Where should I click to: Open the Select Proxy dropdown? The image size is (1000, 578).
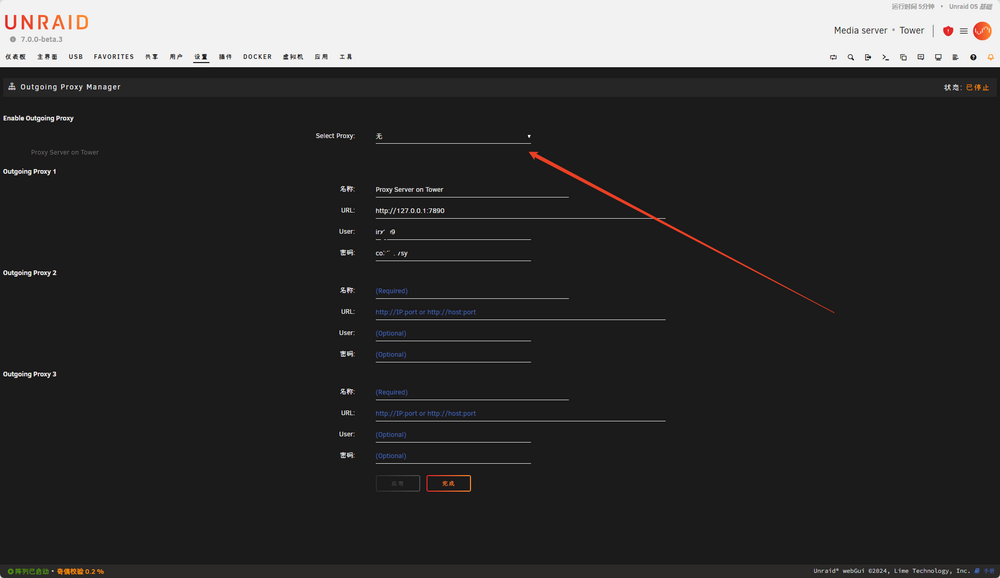click(x=453, y=136)
